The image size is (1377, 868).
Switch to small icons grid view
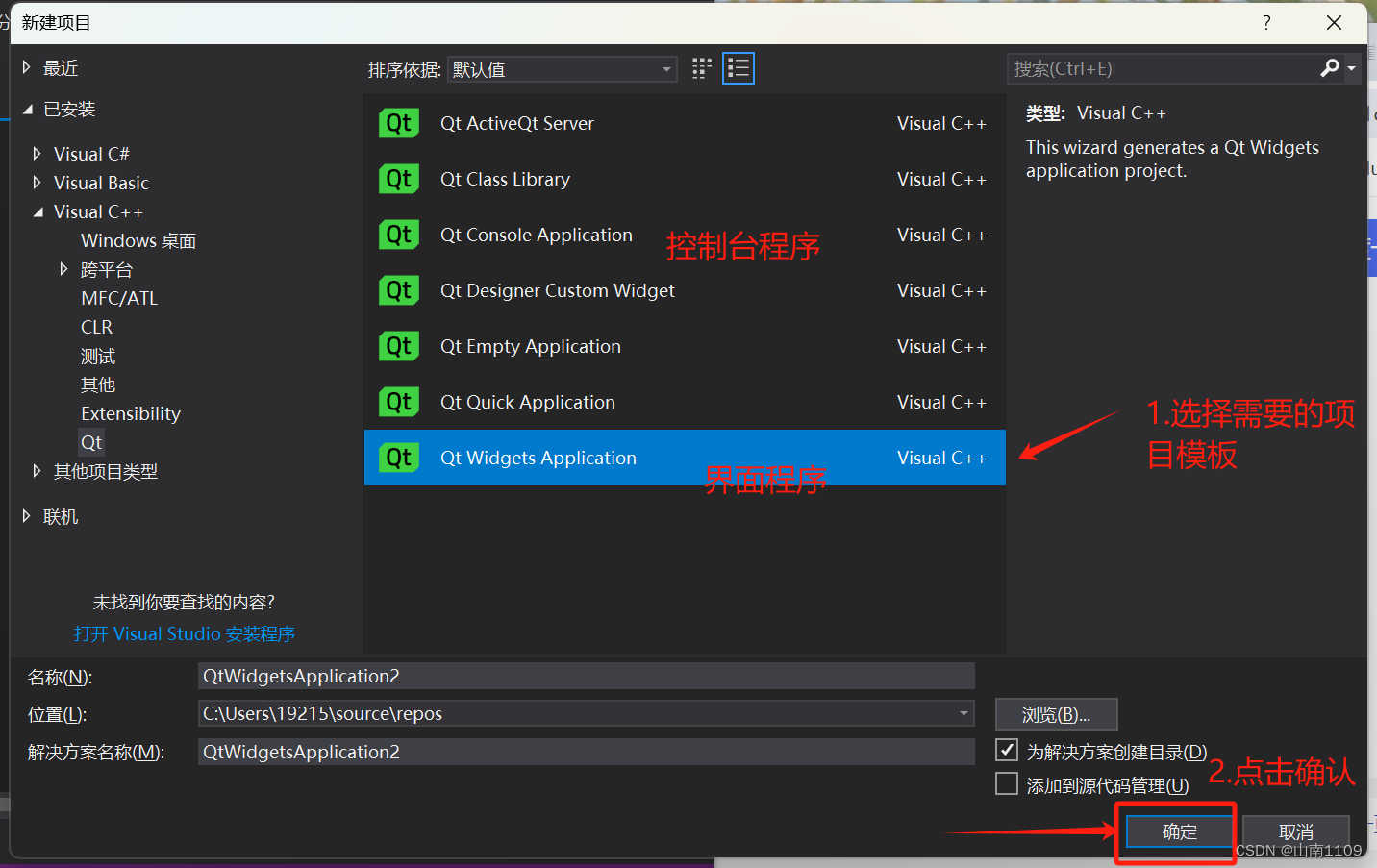pyautogui.click(x=702, y=68)
